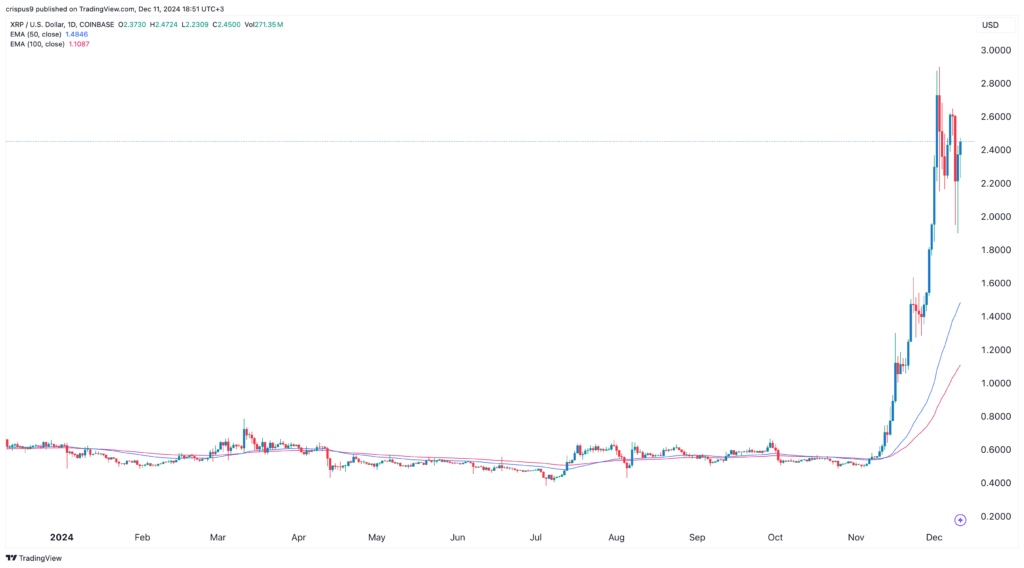Click the 0.4000 price axis label
The image size is (1024, 568).
(x=995, y=483)
